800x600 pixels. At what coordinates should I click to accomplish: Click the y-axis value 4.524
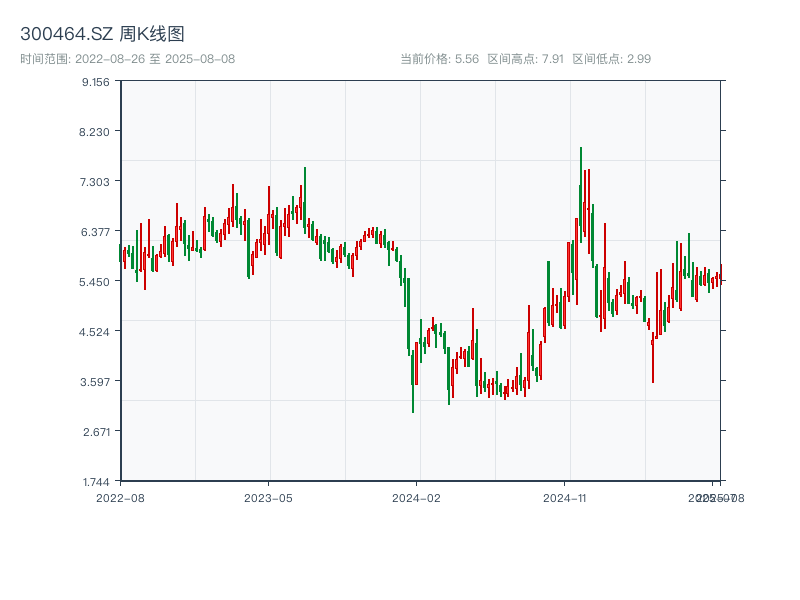point(94,332)
